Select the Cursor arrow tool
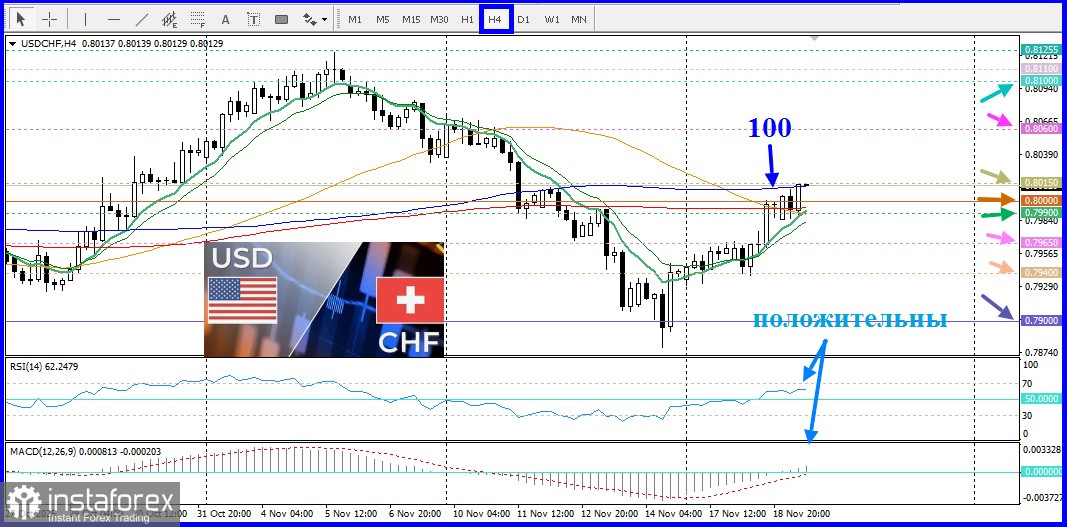 pyautogui.click(x=20, y=19)
